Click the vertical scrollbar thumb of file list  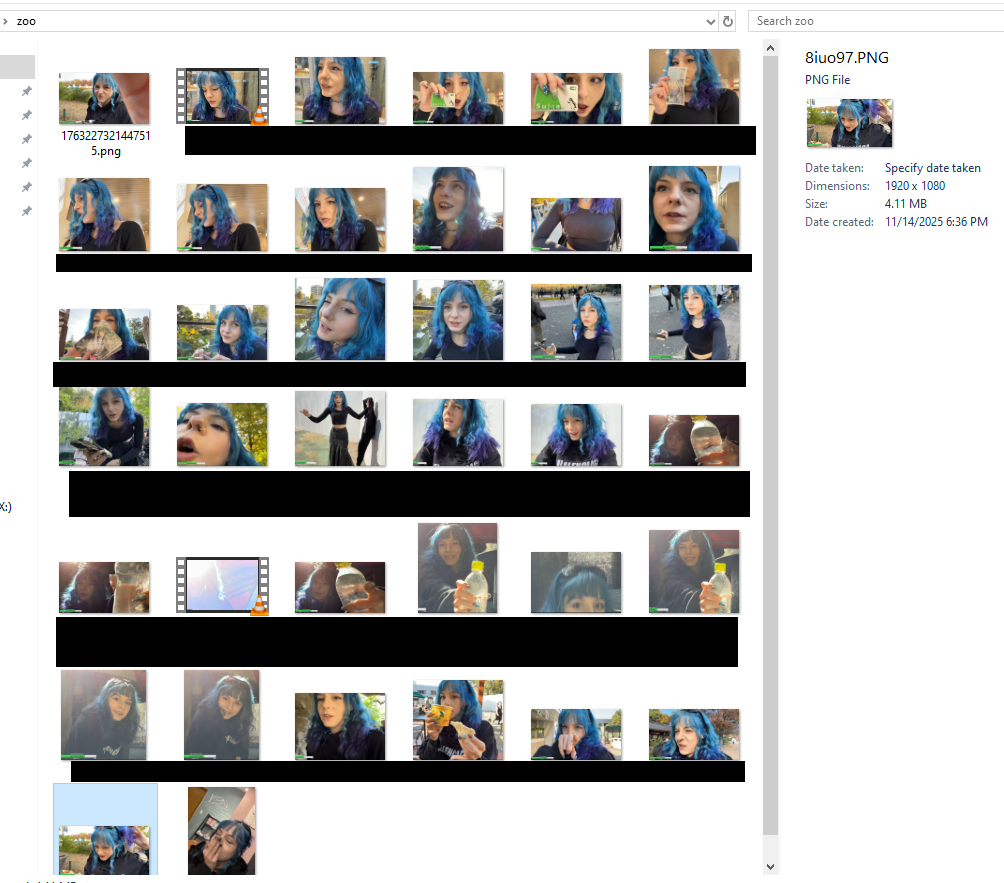(770, 445)
